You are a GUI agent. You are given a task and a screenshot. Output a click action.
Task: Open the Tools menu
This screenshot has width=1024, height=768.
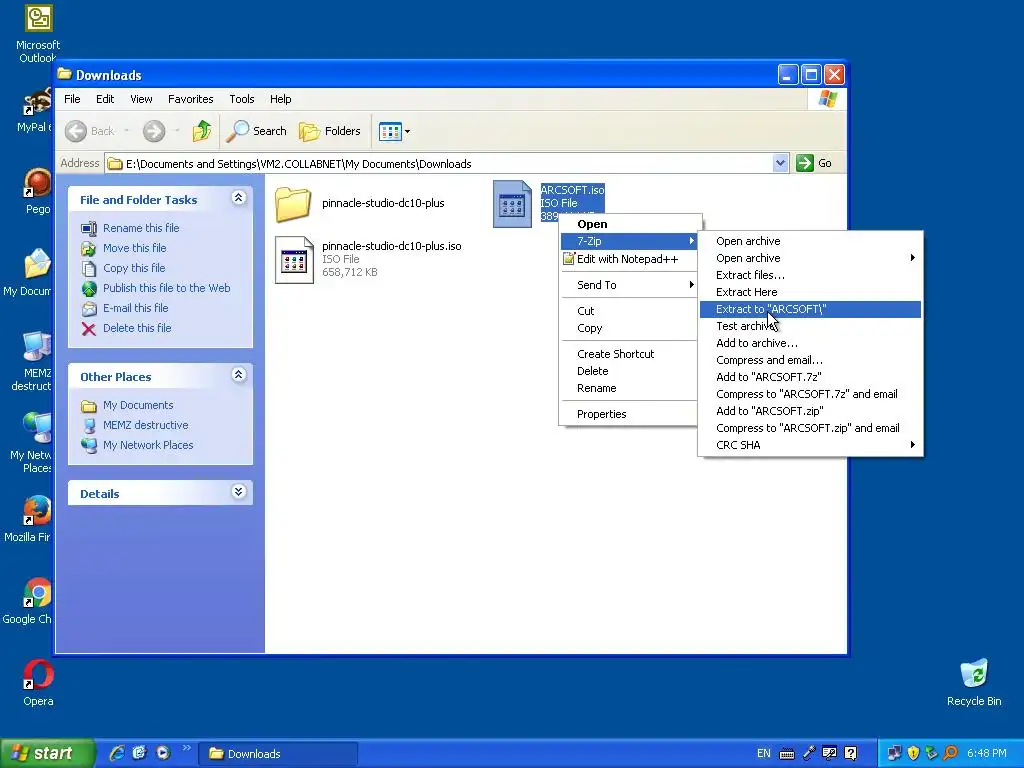tap(242, 99)
